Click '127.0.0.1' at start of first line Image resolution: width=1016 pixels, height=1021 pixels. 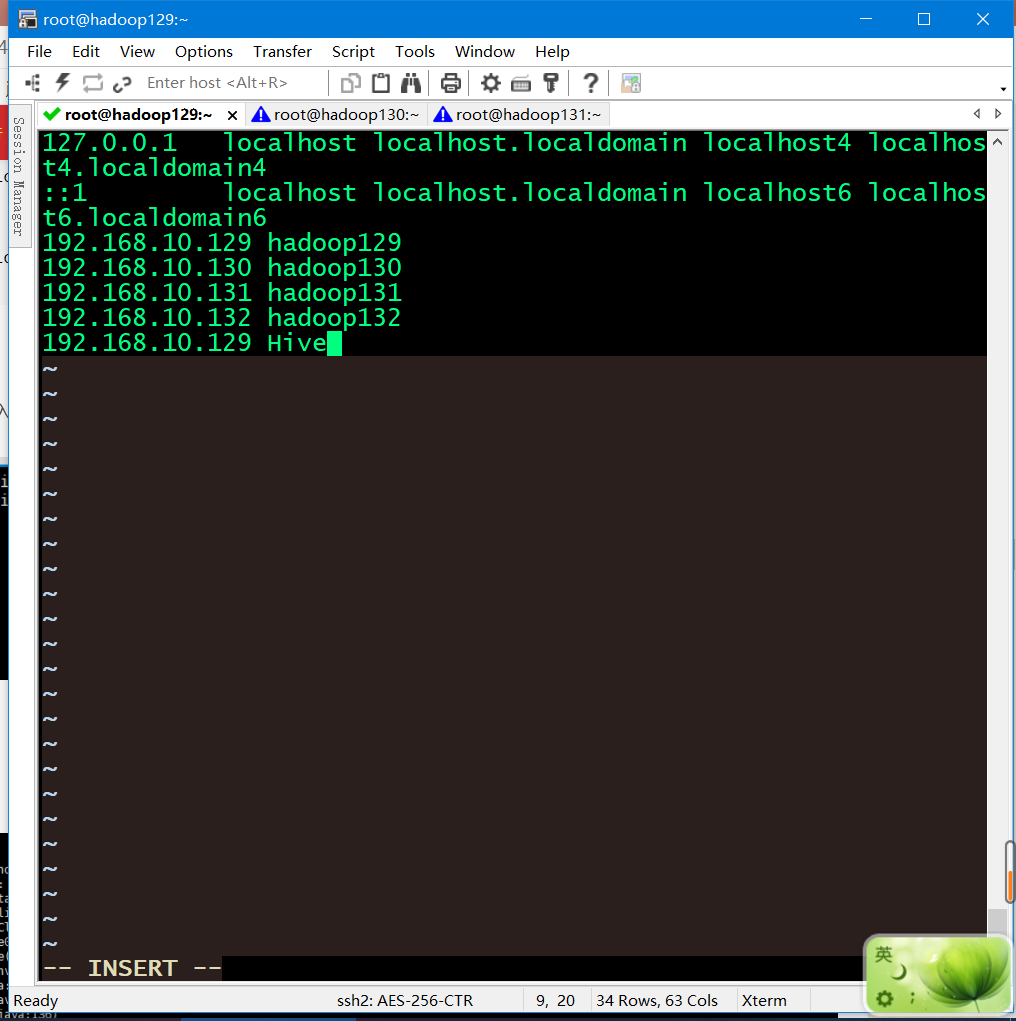[x=109, y=143]
